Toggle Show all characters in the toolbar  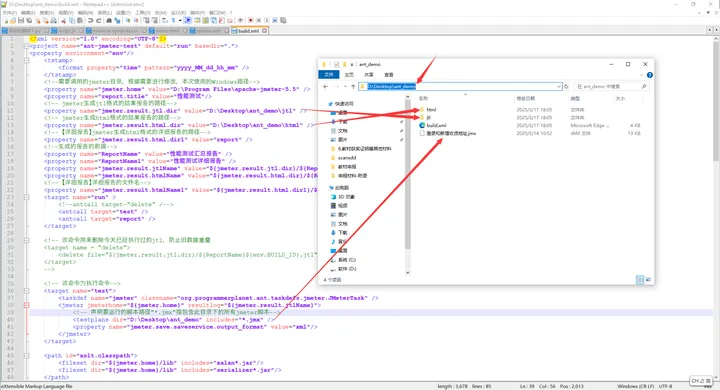(x=173, y=21)
